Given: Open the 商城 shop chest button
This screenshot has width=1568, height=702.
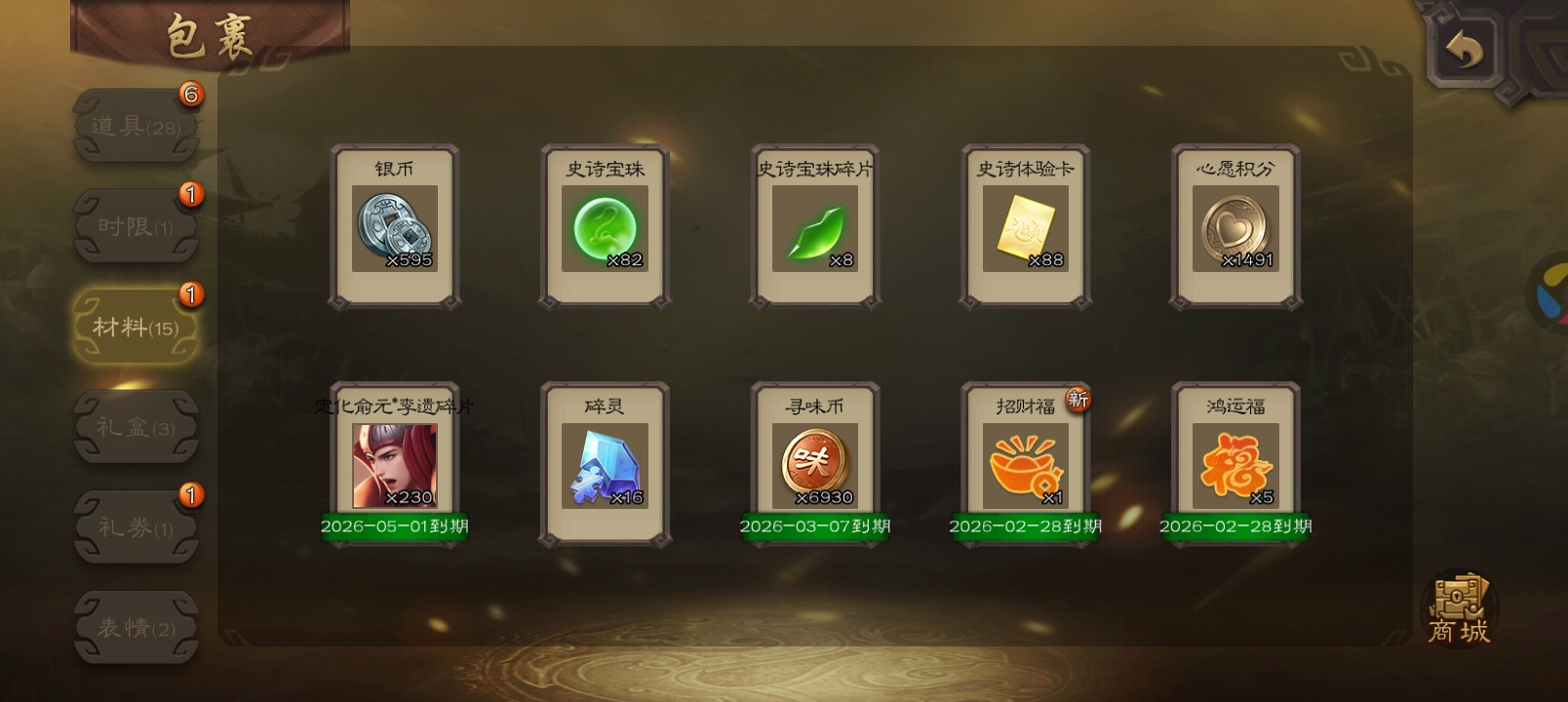Looking at the screenshot, I should tap(1459, 609).
